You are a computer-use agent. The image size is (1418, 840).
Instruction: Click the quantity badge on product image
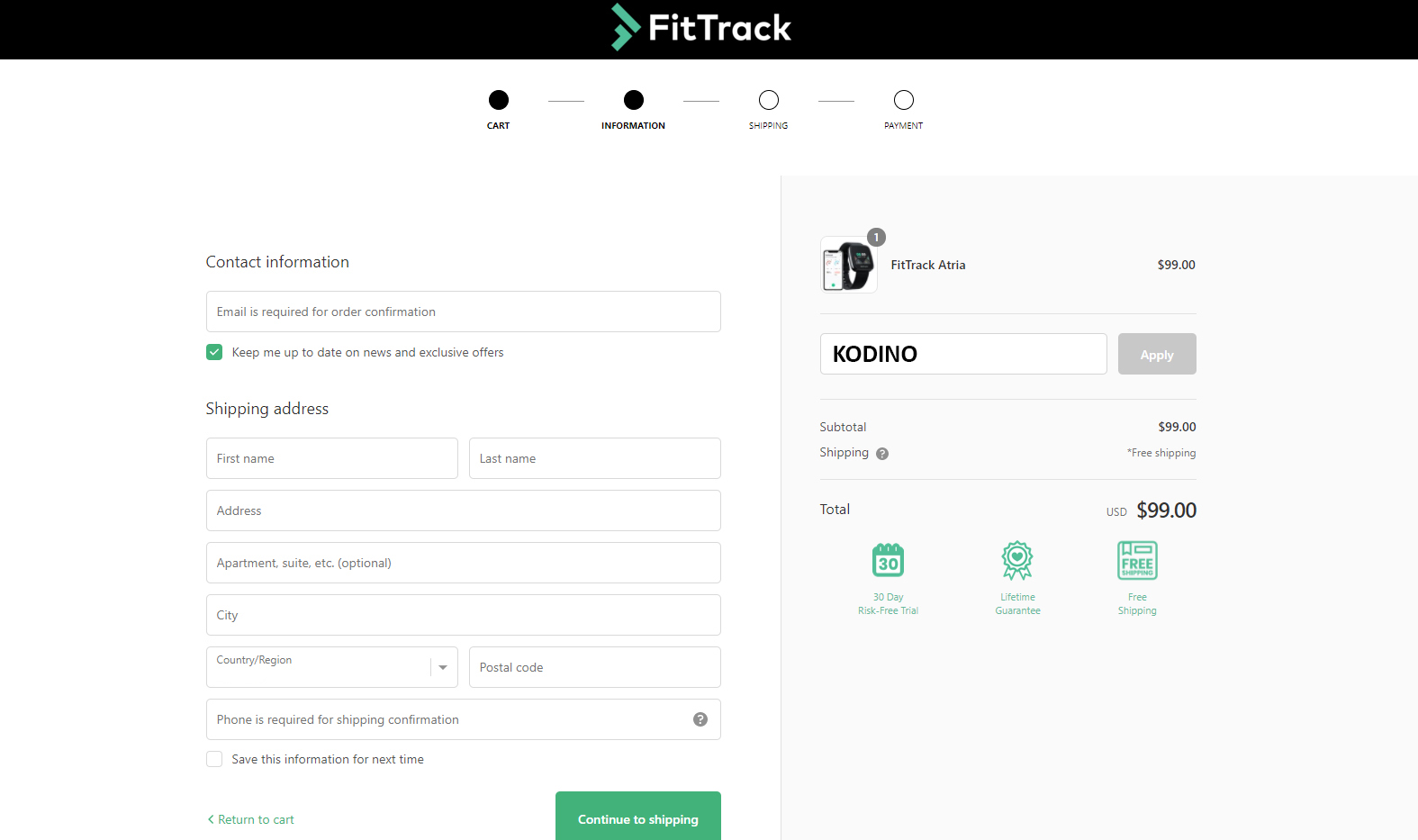877,237
